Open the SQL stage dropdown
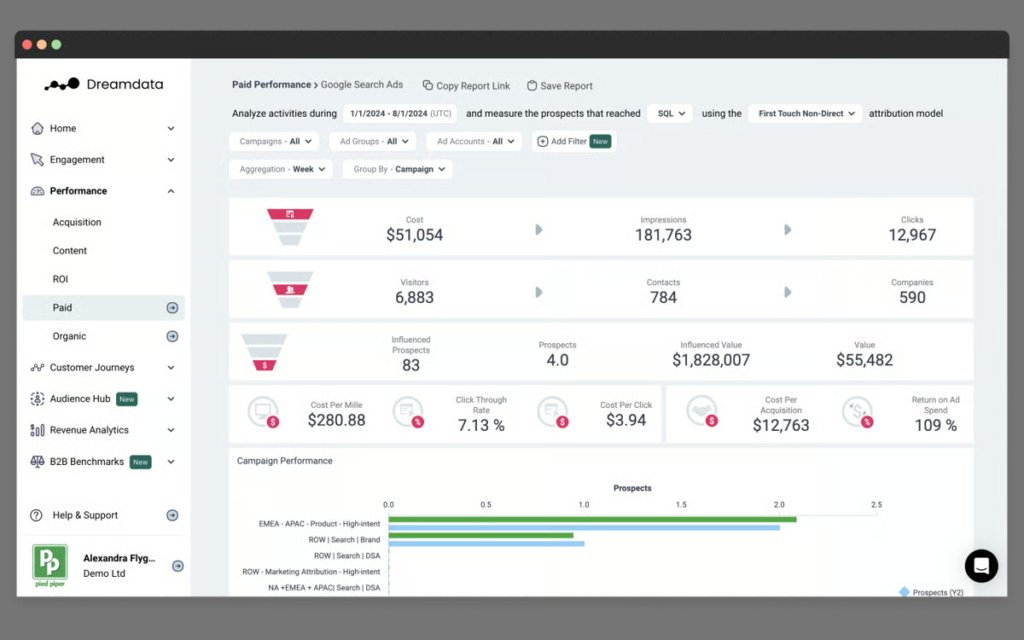The width and height of the screenshot is (1024, 640). pos(670,114)
